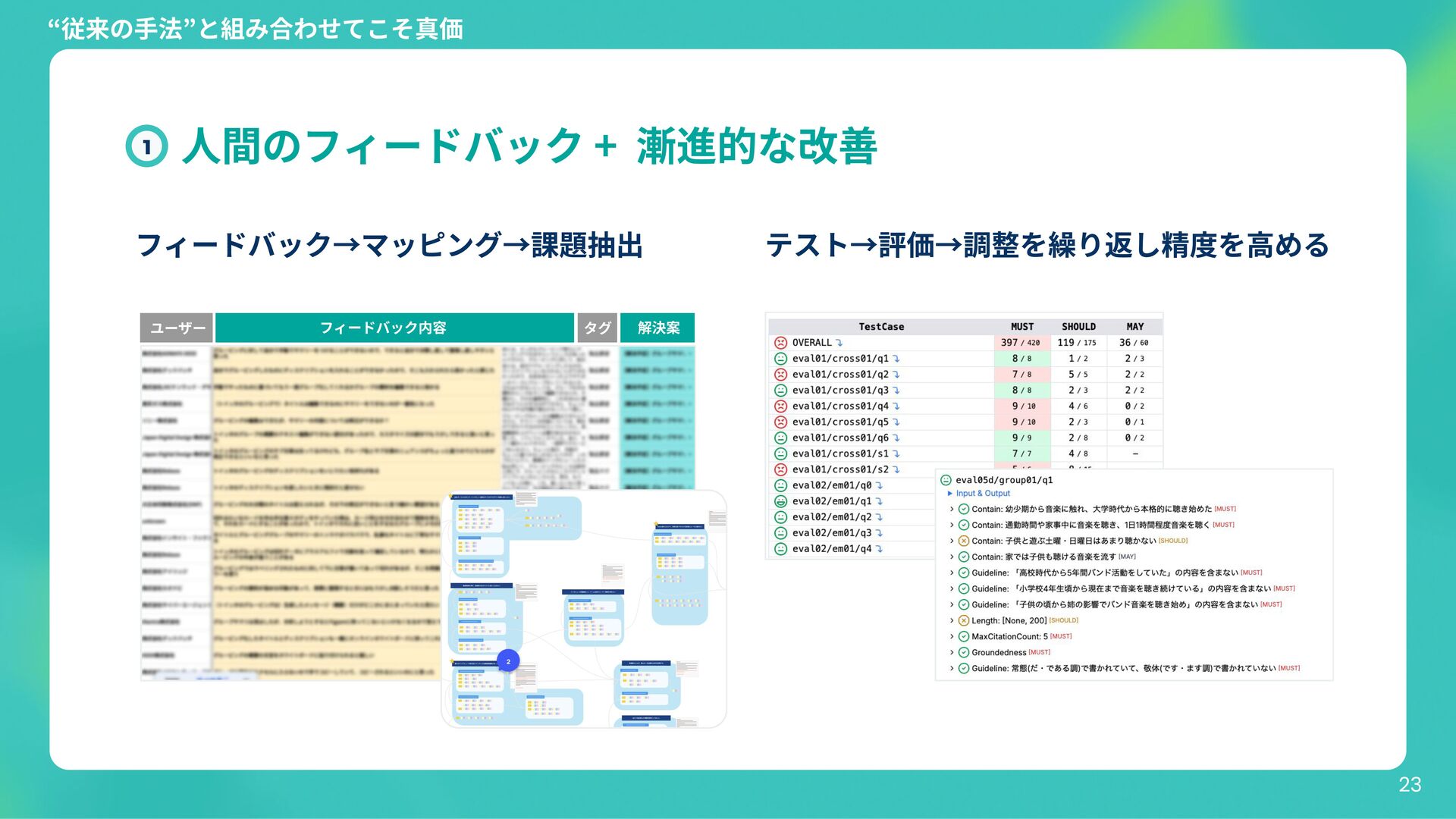Expand the Guideline 常態 row chevron

tap(952, 668)
